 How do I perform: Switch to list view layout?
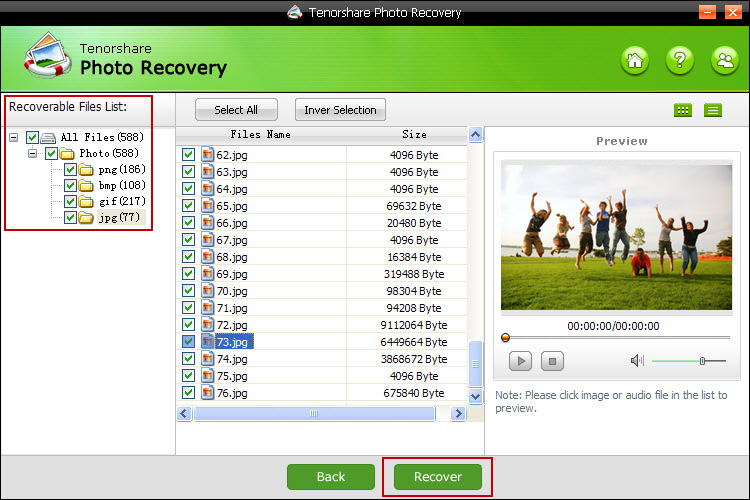click(x=713, y=110)
